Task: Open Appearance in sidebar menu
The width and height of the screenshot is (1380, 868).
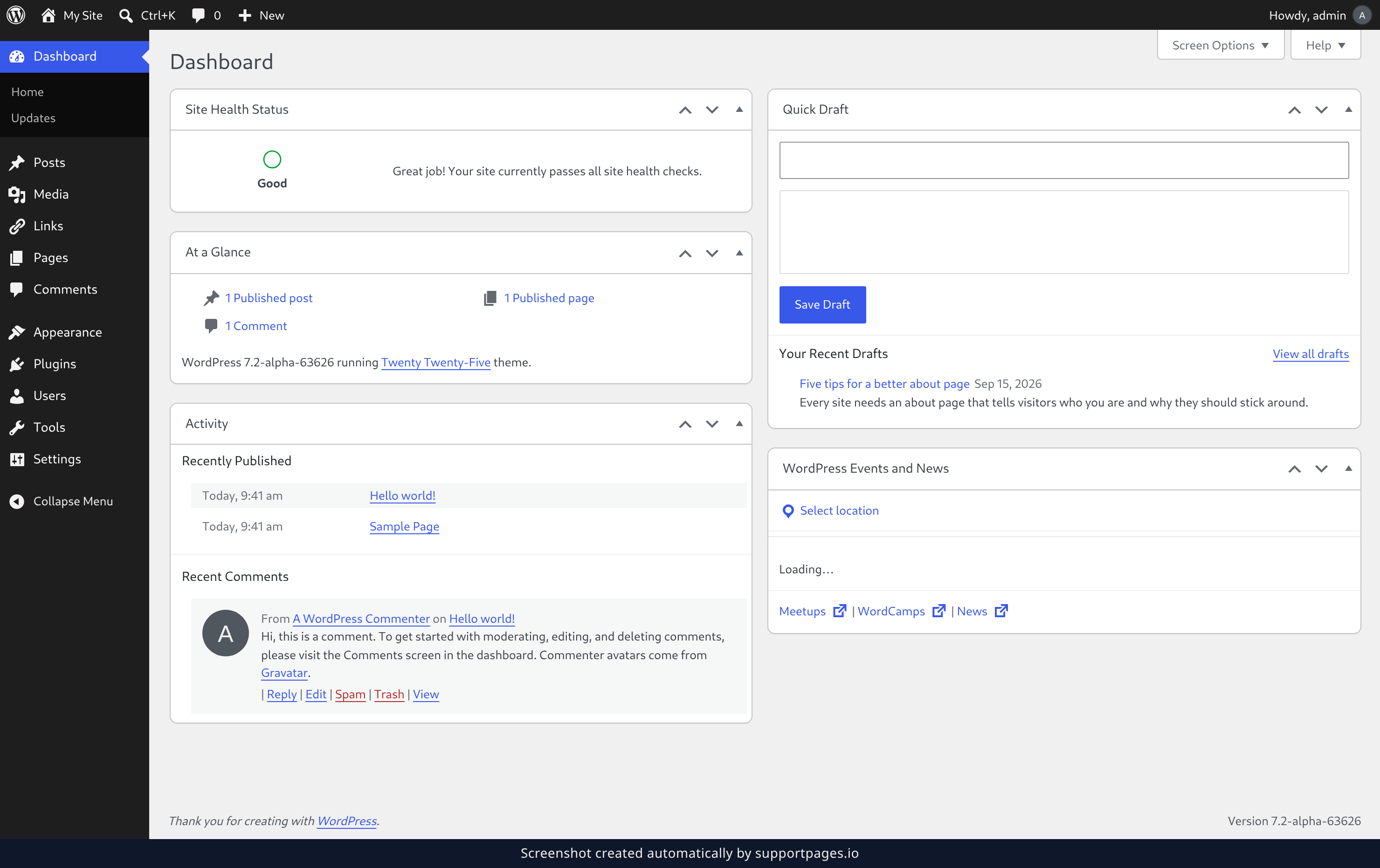Action: coord(75,332)
